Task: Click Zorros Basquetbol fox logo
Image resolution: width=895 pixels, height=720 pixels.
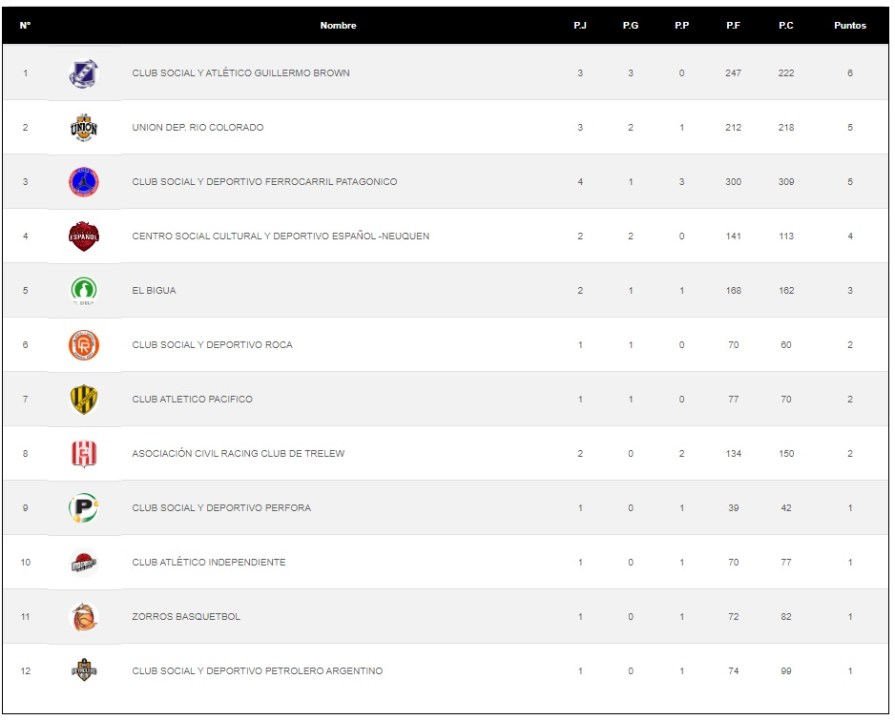Action: point(84,617)
